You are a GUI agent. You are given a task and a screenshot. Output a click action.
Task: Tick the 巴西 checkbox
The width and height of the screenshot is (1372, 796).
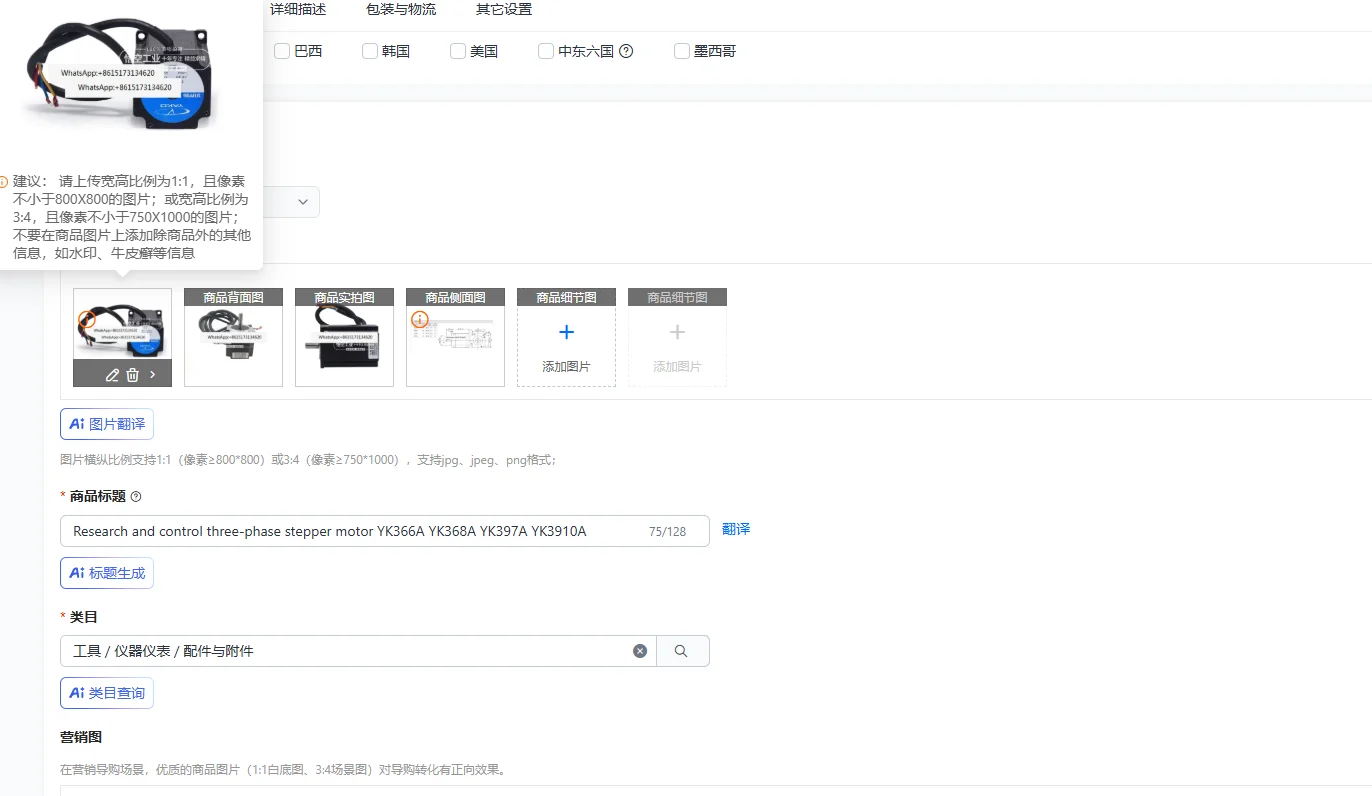(282, 51)
